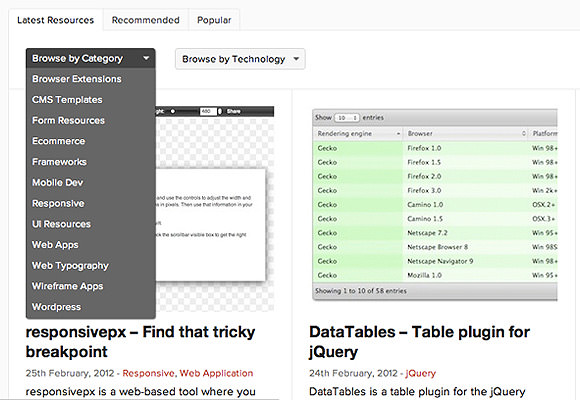Click the 24th February, 2012 date text
The image size is (580, 400).
coord(353,373)
